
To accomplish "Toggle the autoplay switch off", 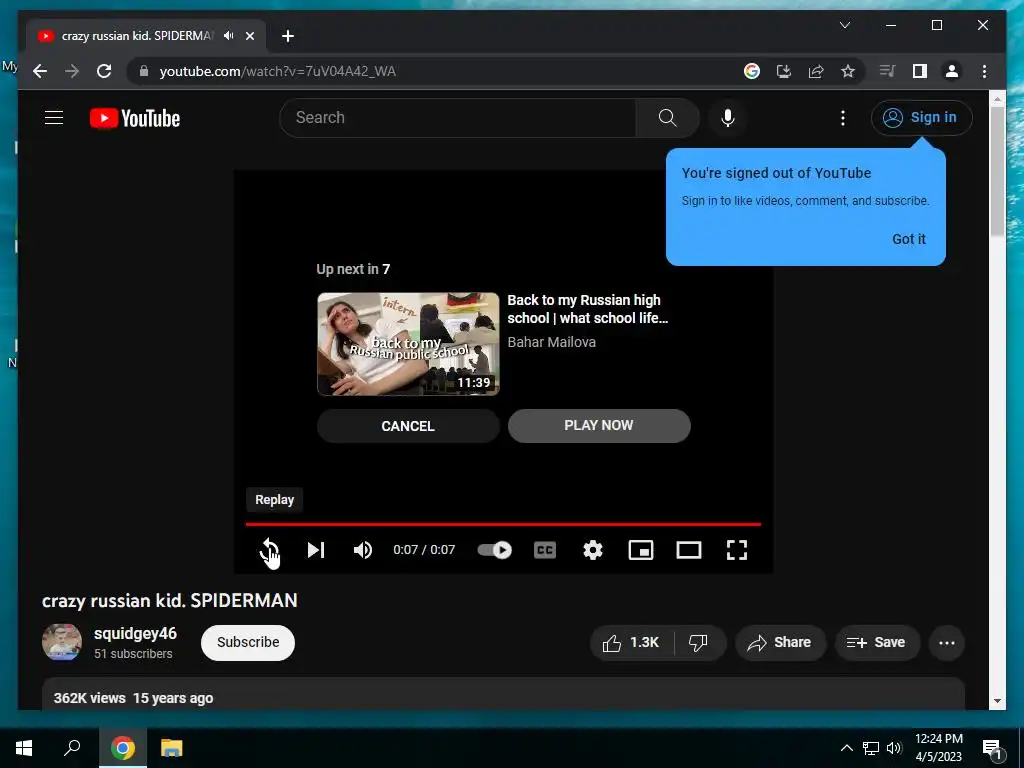I will point(494,550).
